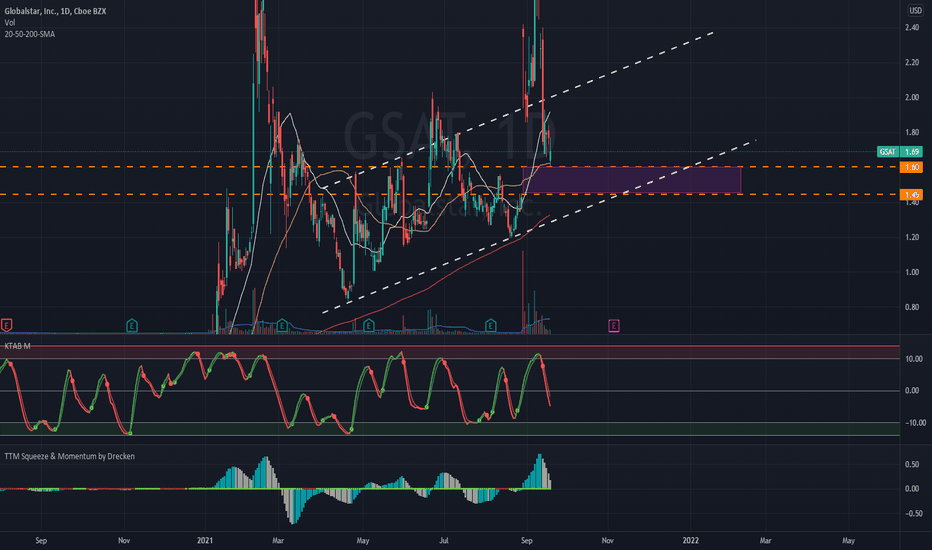Click the GSAT 1.69 price label
932x550 pixels.
point(900,152)
